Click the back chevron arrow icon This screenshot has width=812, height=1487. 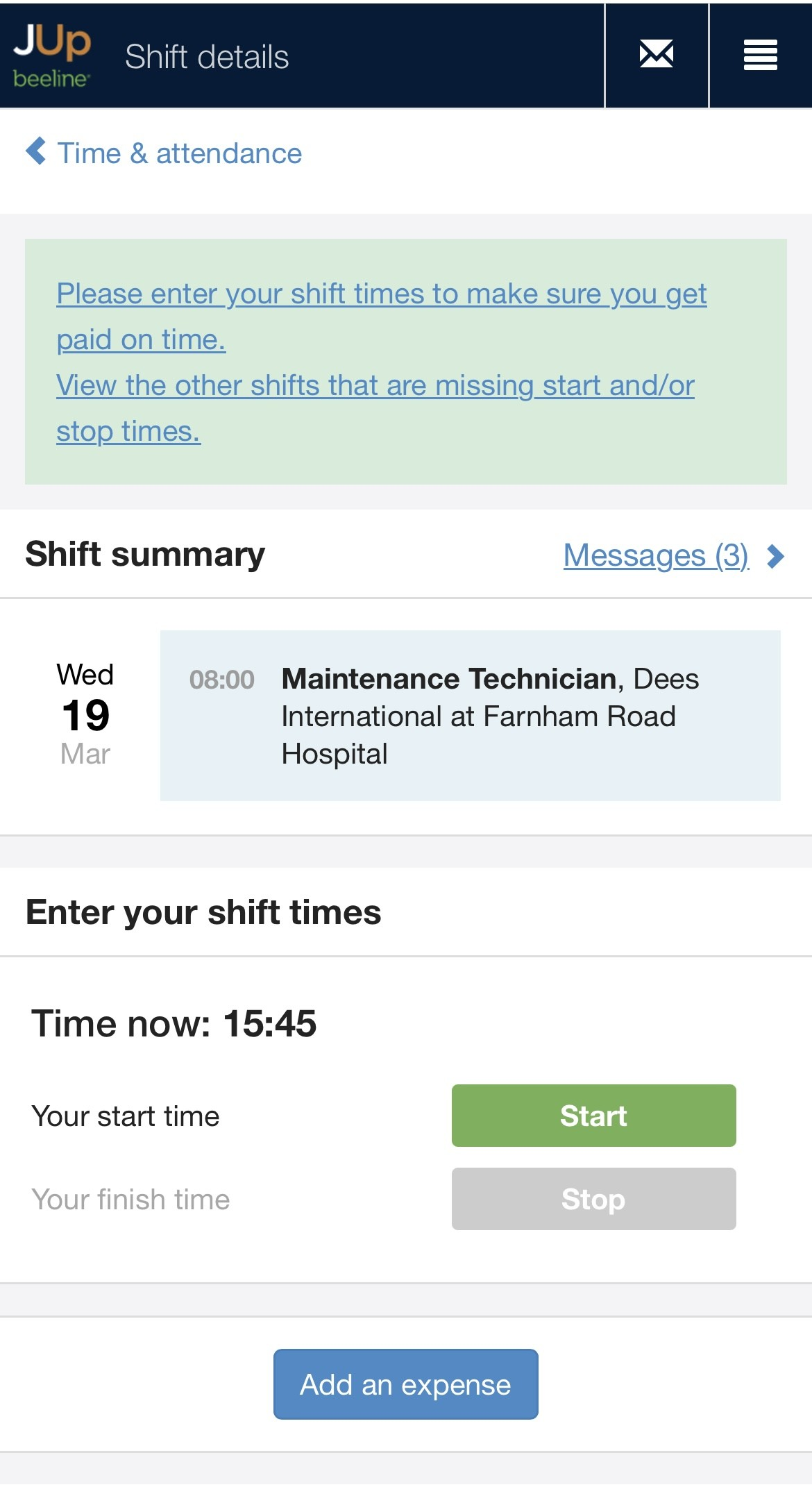point(36,151)
